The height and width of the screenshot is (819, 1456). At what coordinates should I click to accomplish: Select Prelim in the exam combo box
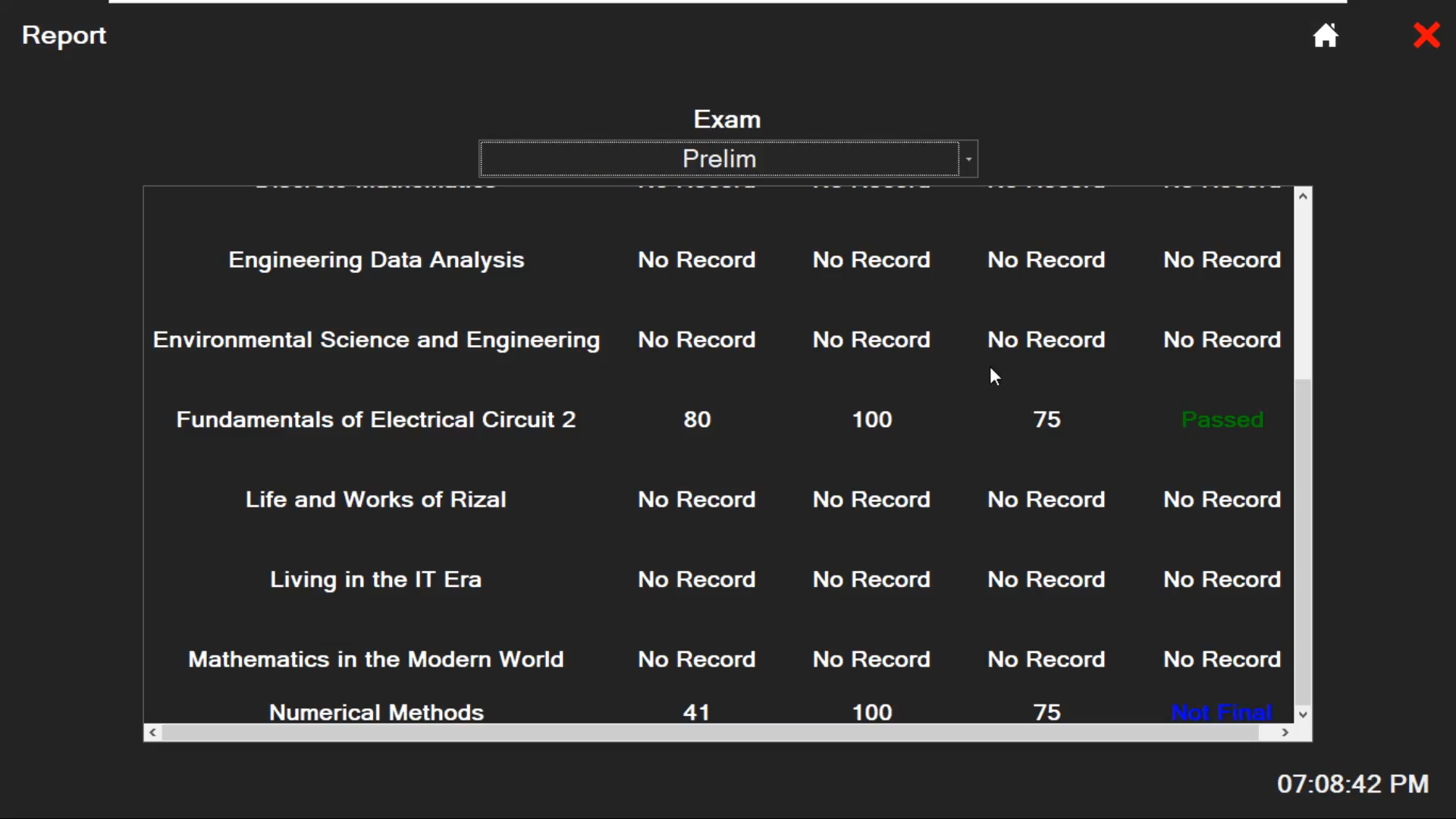click(x=719, y=158)
